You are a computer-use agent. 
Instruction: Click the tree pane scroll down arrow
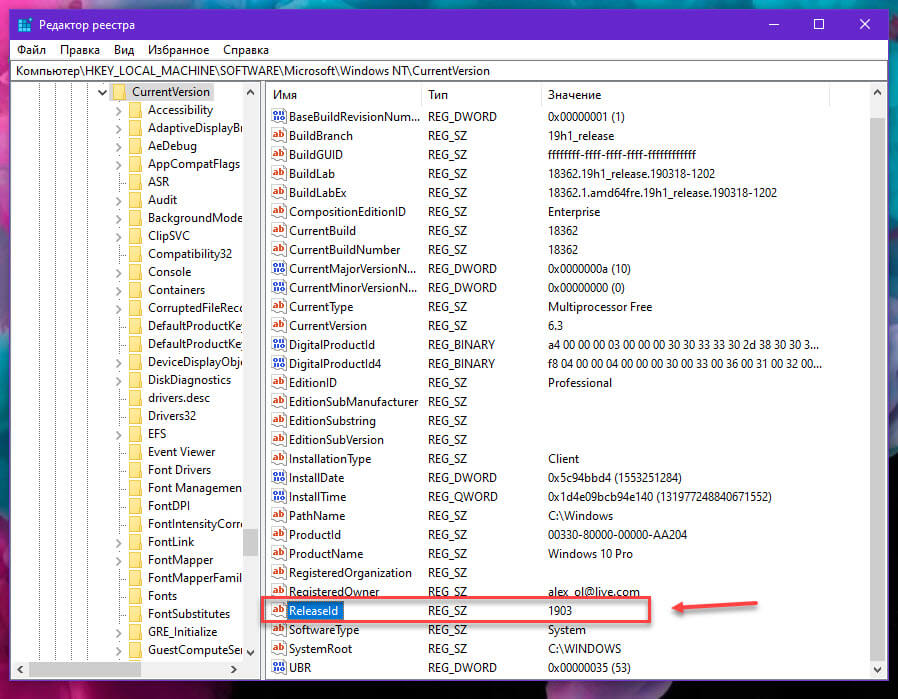pos(250,651)
